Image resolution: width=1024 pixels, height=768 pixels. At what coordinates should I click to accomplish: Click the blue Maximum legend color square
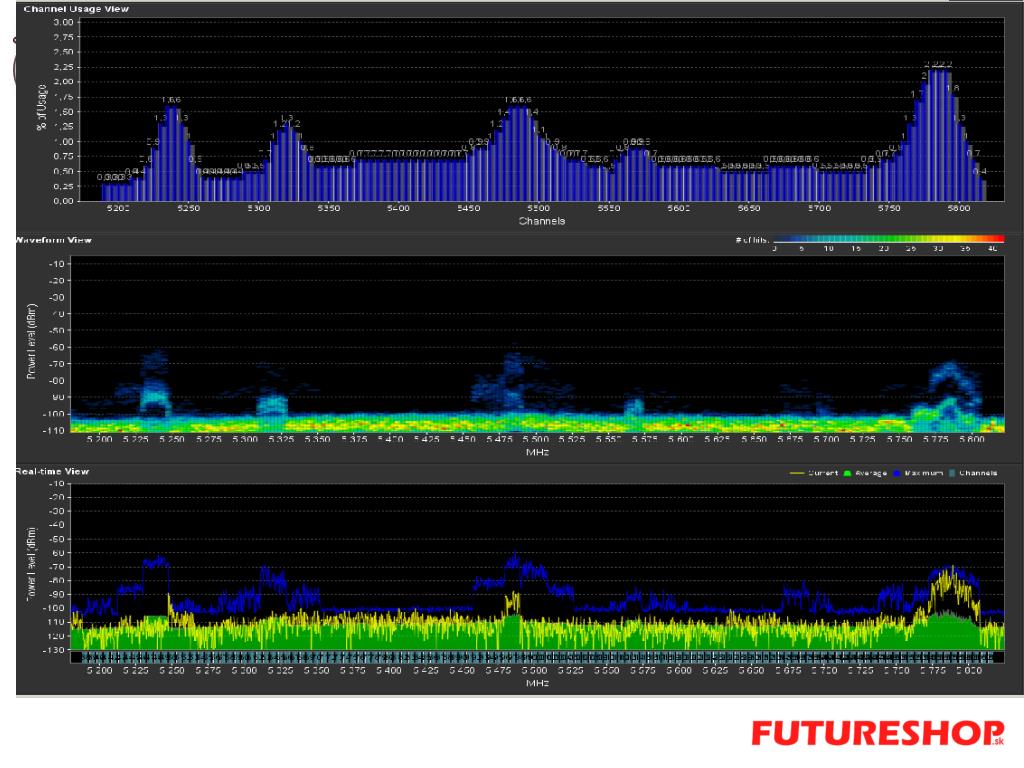tap(897, 473)
